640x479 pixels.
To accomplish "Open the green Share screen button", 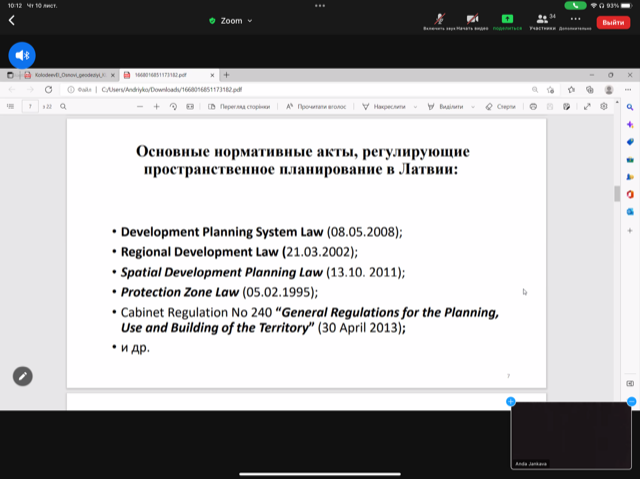I will pyautogui.click(x=507, y=22).
